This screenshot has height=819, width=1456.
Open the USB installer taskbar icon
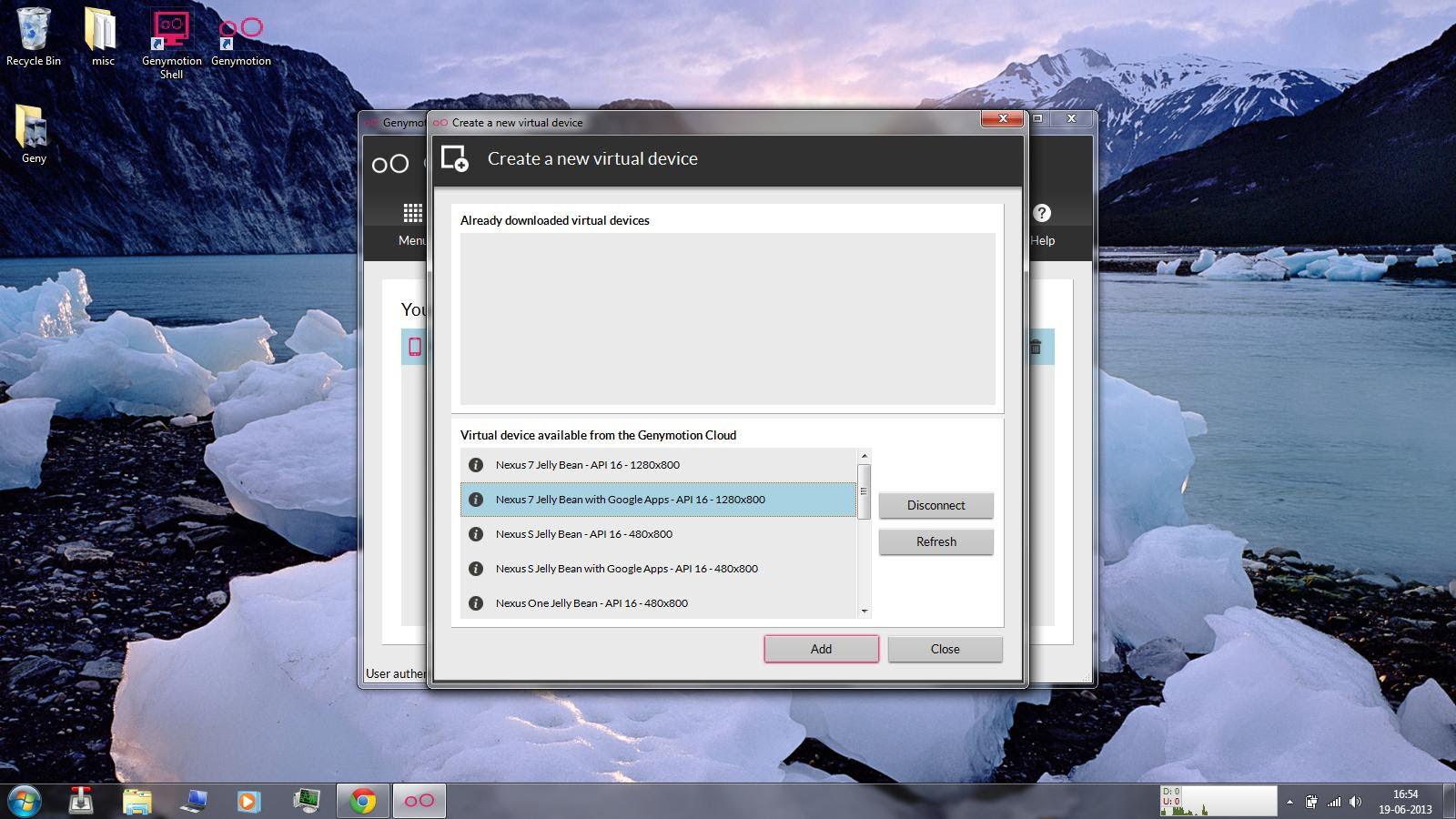82,801
